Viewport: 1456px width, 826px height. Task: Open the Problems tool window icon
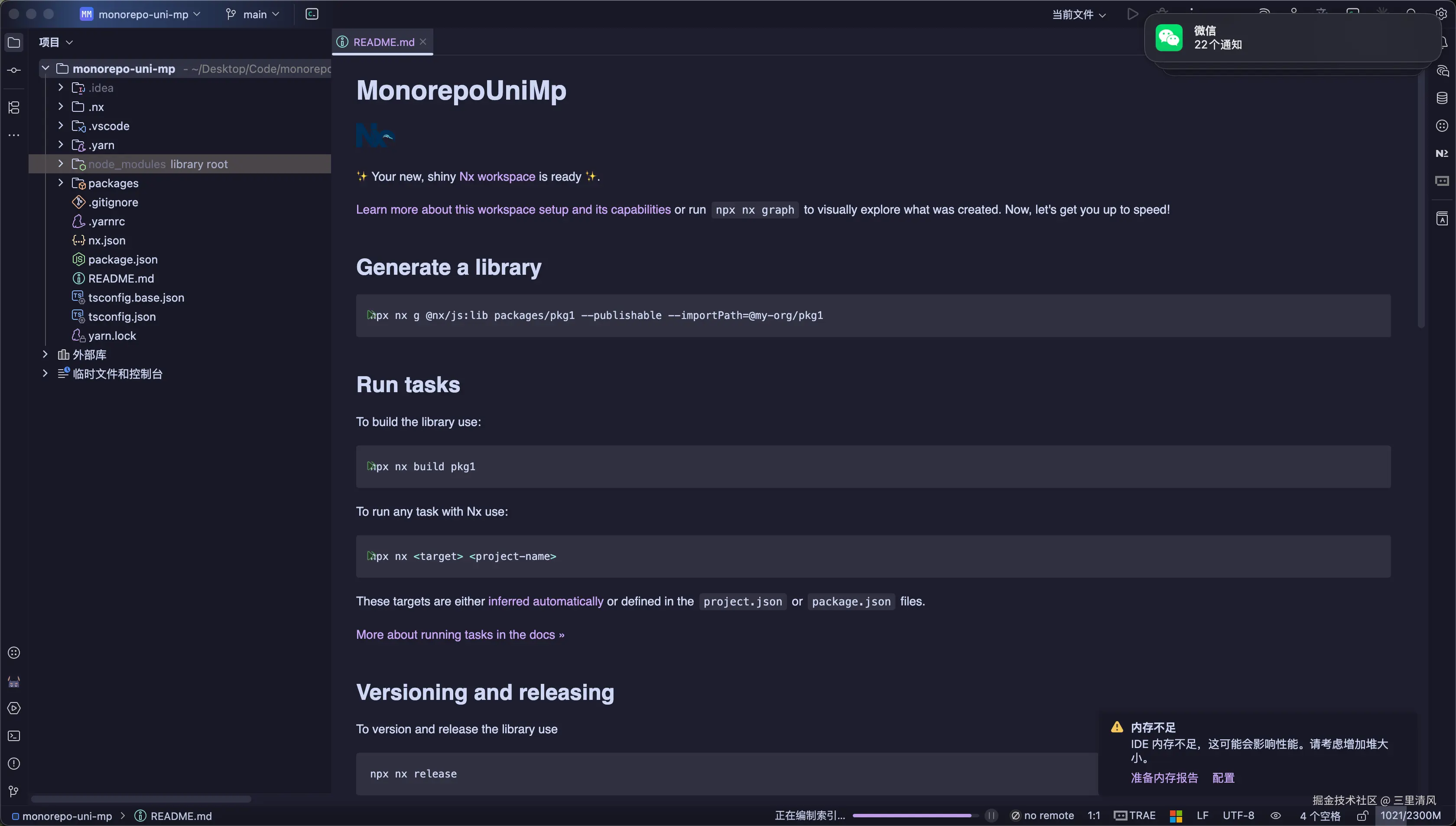(14, 764)
